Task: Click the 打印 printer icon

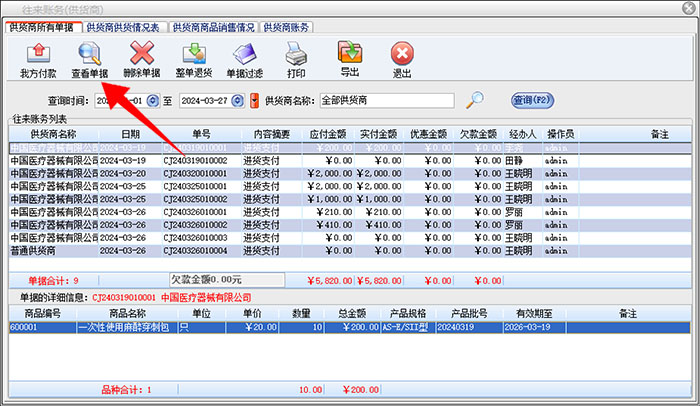Action: pos(296,59)
